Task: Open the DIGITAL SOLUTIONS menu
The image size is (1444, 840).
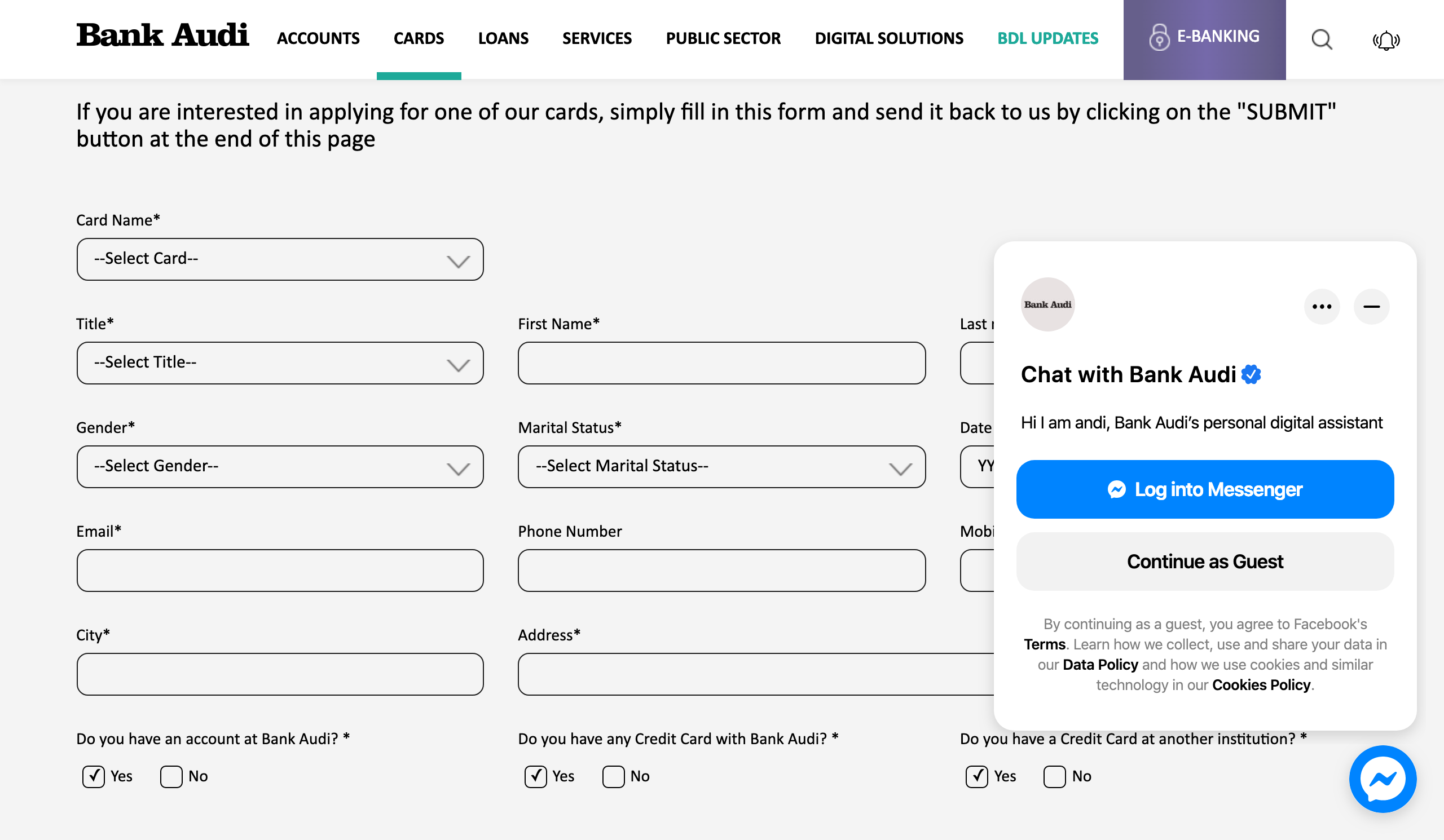Action: (x=889, y=38)
